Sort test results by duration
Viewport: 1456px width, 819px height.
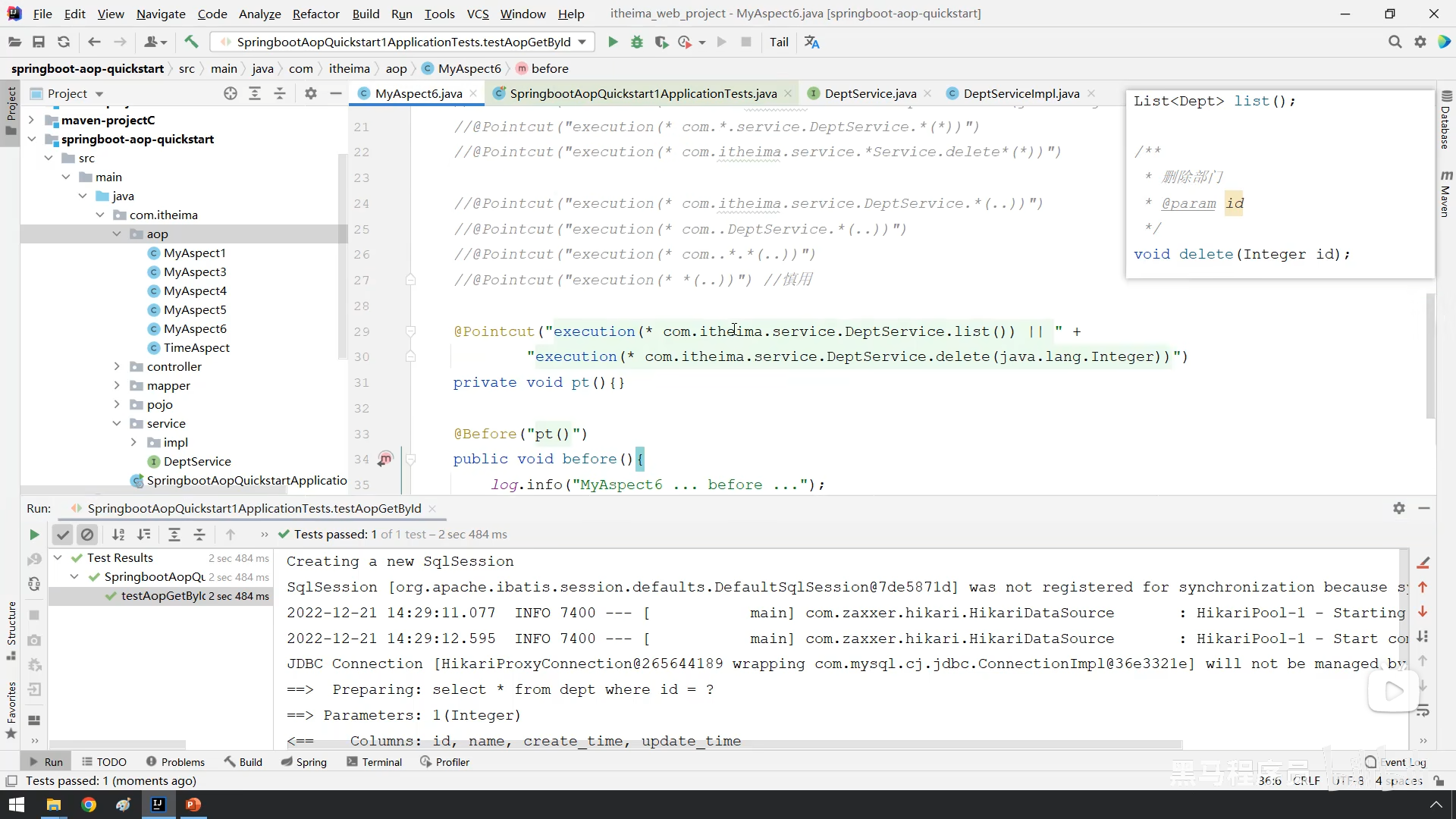(x=144, y=535)
